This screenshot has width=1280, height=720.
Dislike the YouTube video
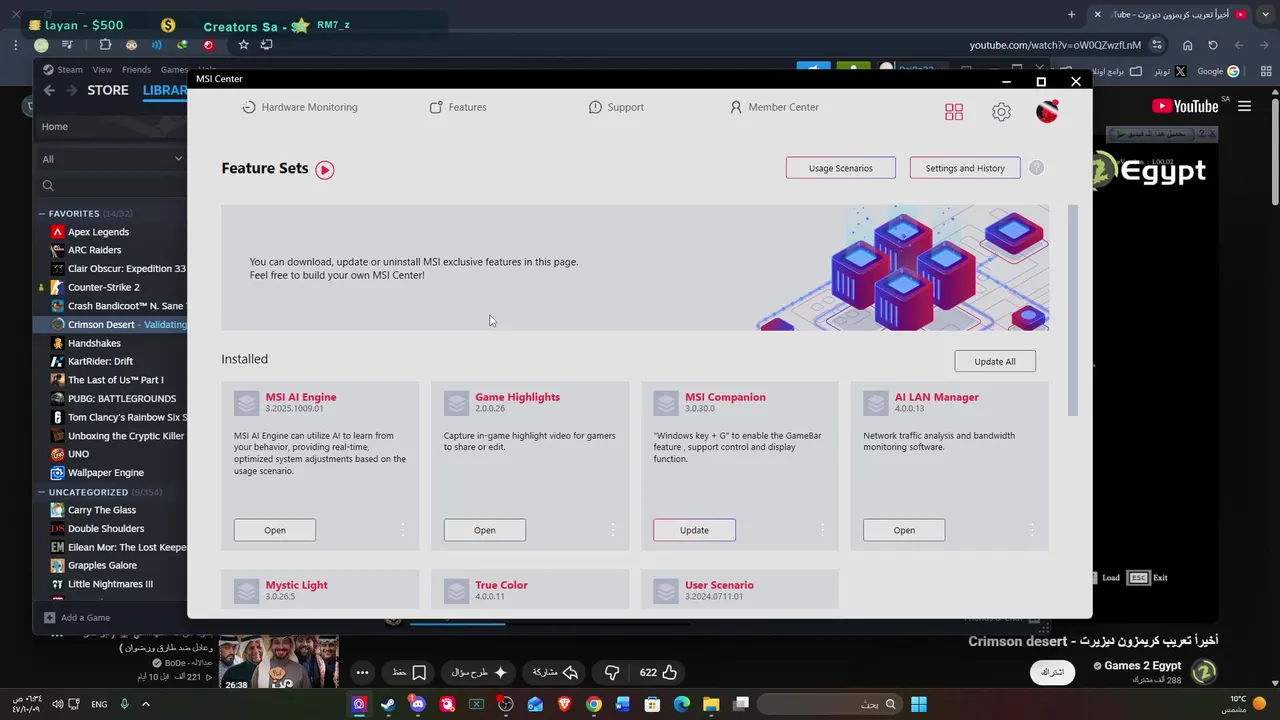point(612,673)
